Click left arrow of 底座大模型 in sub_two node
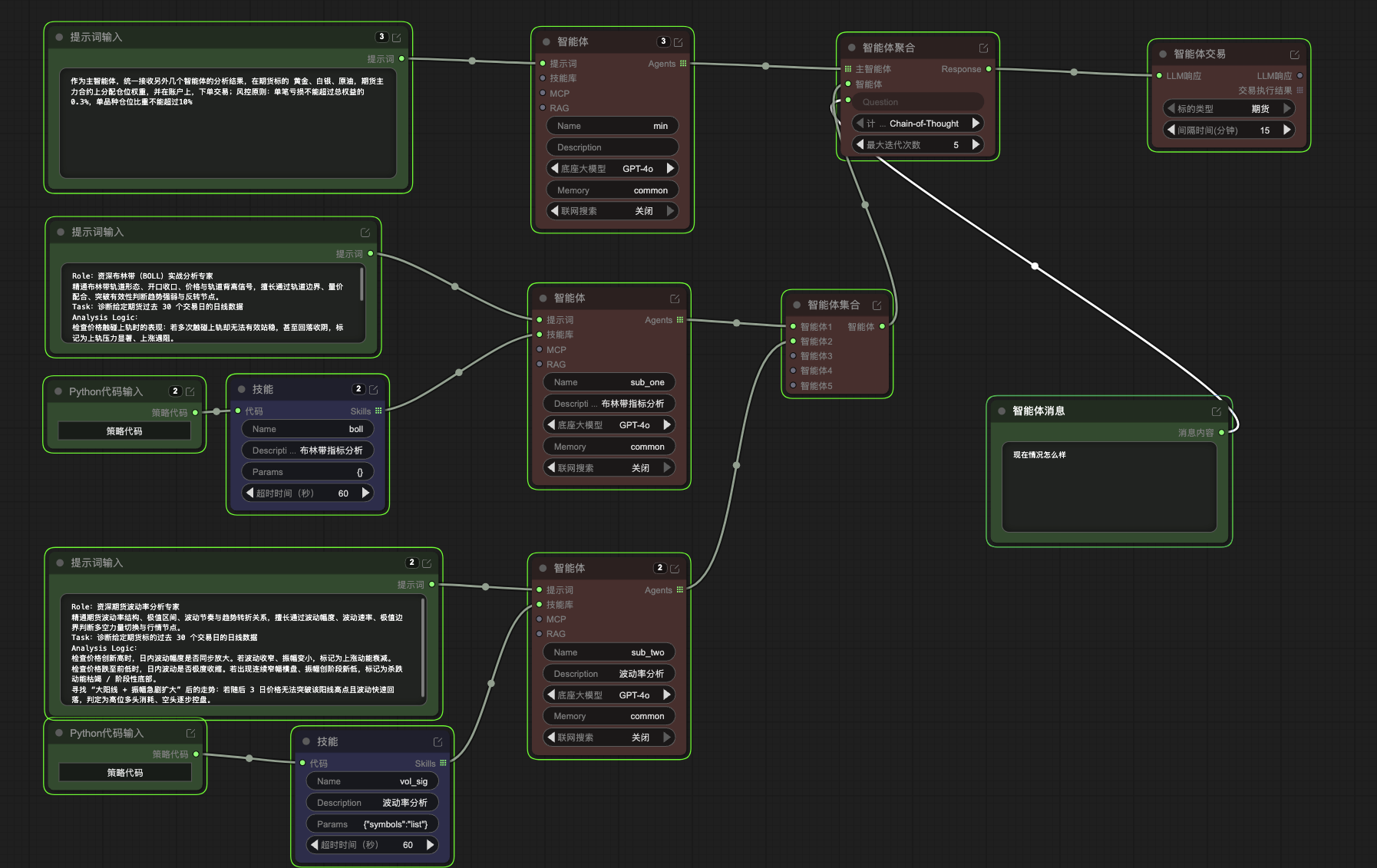Viewport: 1377px width, 868px height. coord(550,695)
